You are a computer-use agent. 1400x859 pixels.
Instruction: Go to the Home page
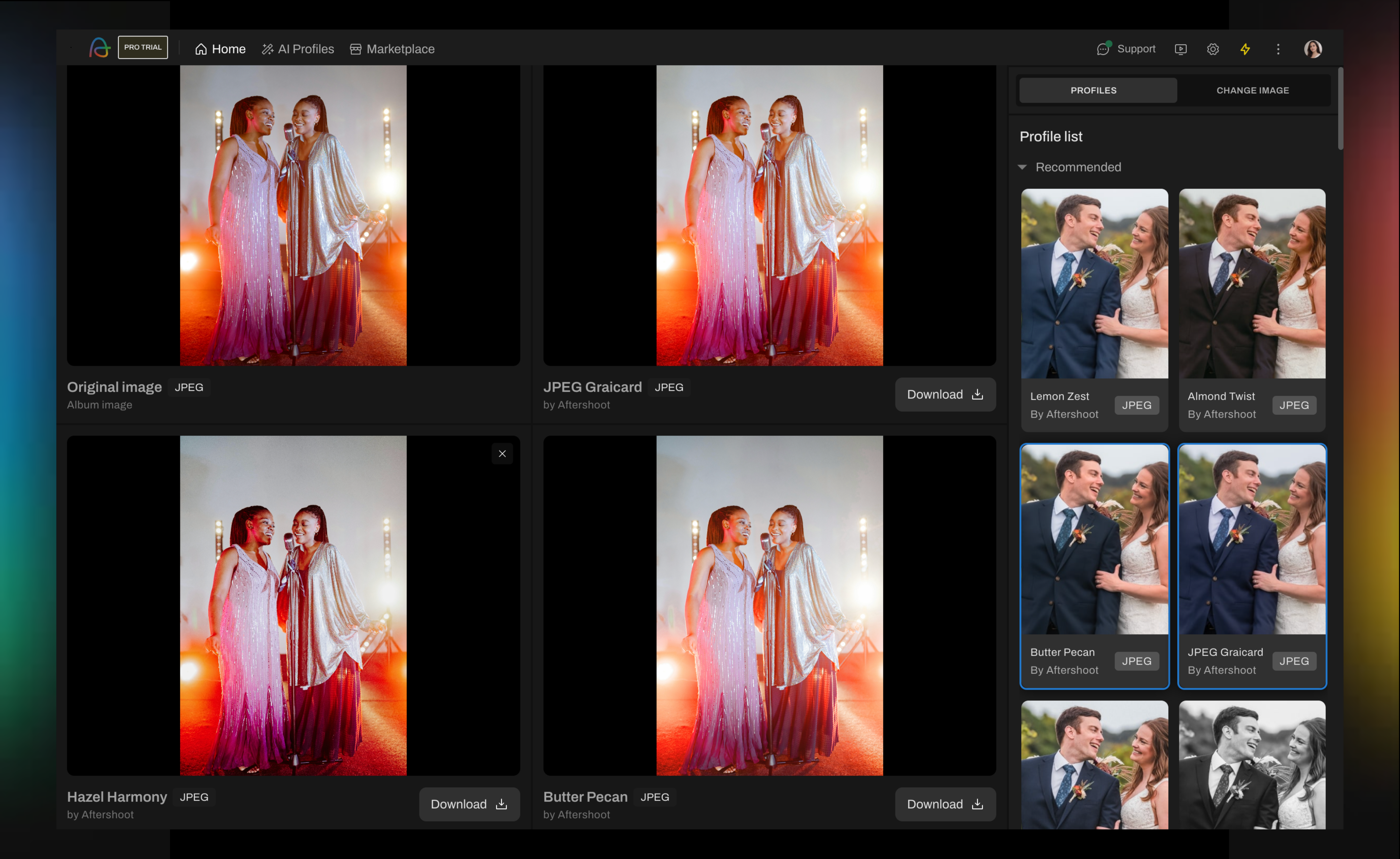220,49
